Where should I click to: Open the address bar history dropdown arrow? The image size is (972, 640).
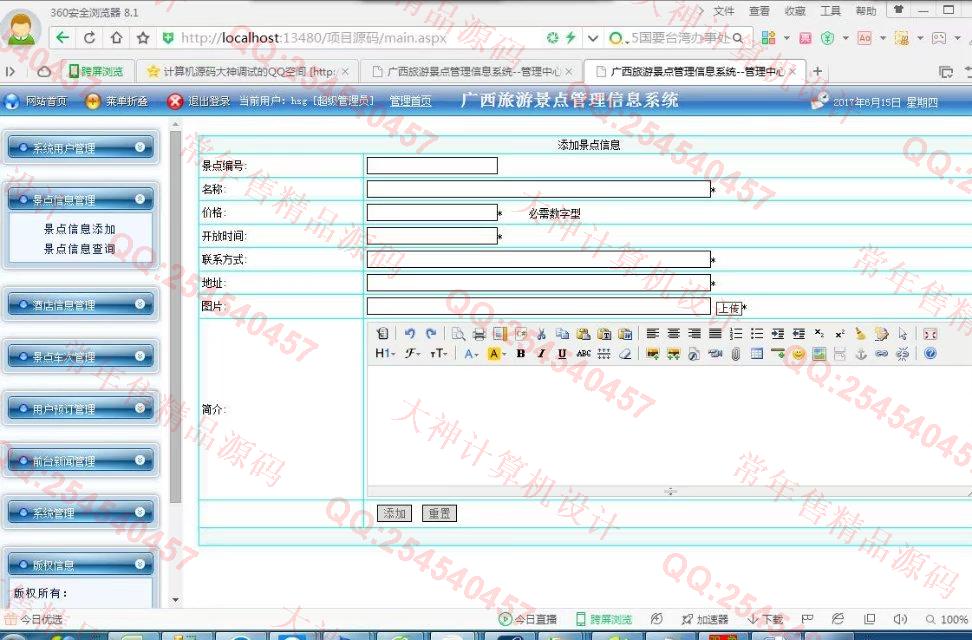593,38
